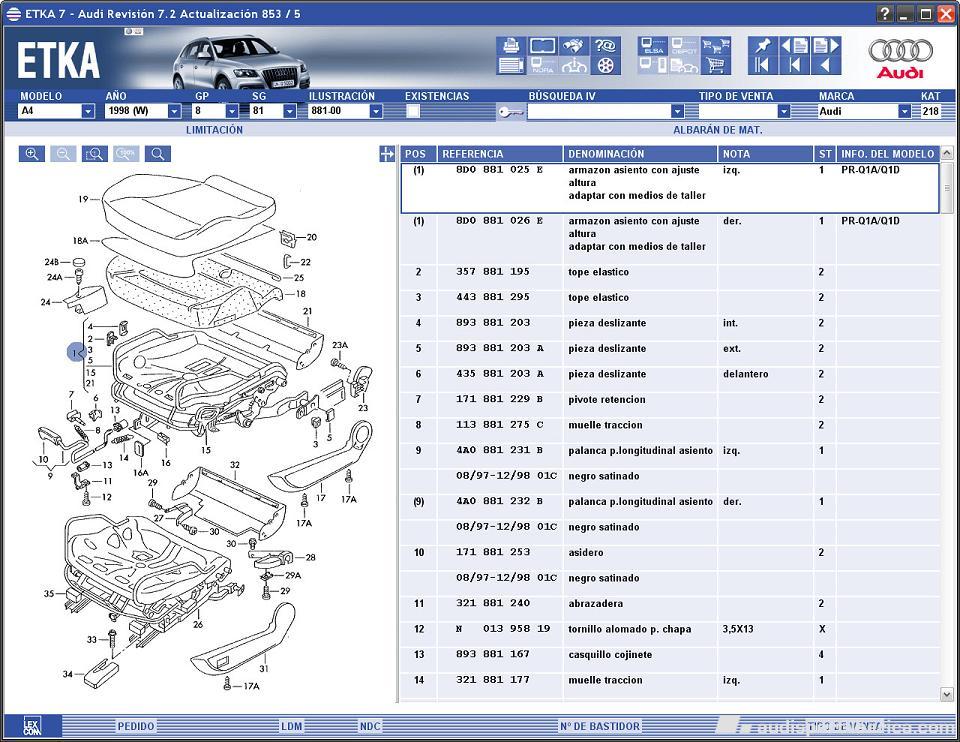
Task: Zoom in on the illustration
Action: point(32,154)
